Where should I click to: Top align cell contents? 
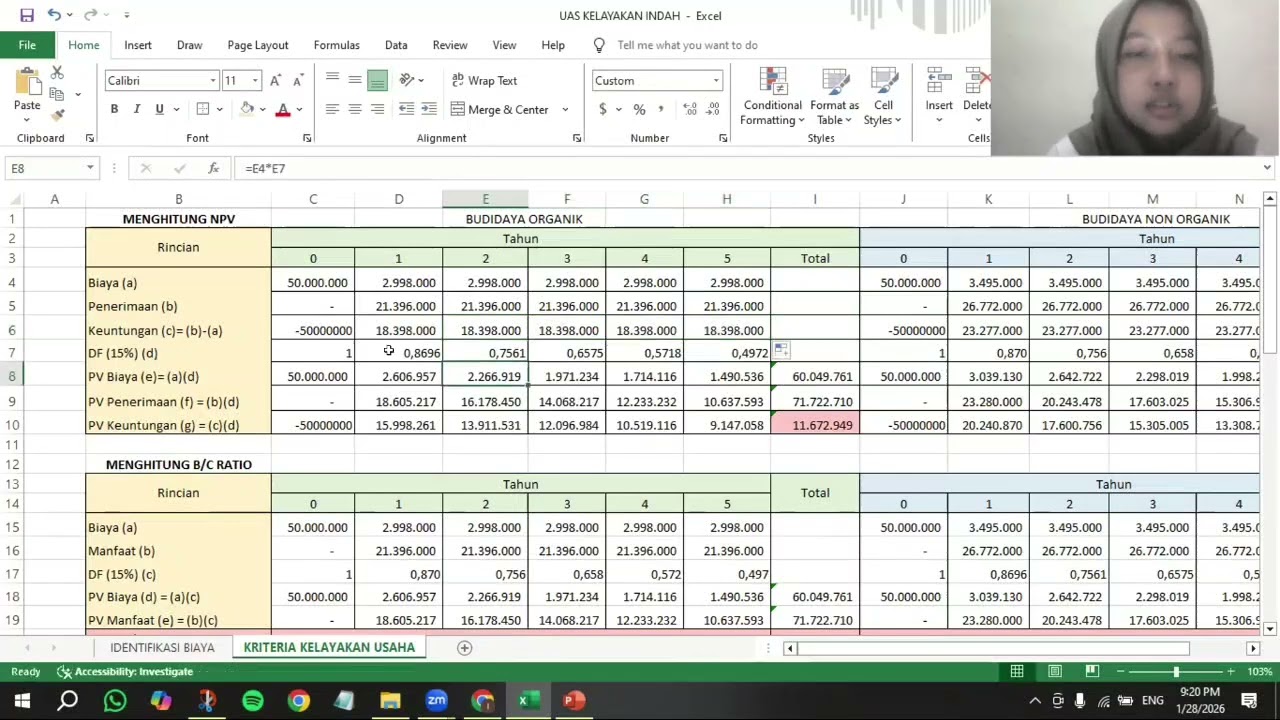click(x=332, y=80)
